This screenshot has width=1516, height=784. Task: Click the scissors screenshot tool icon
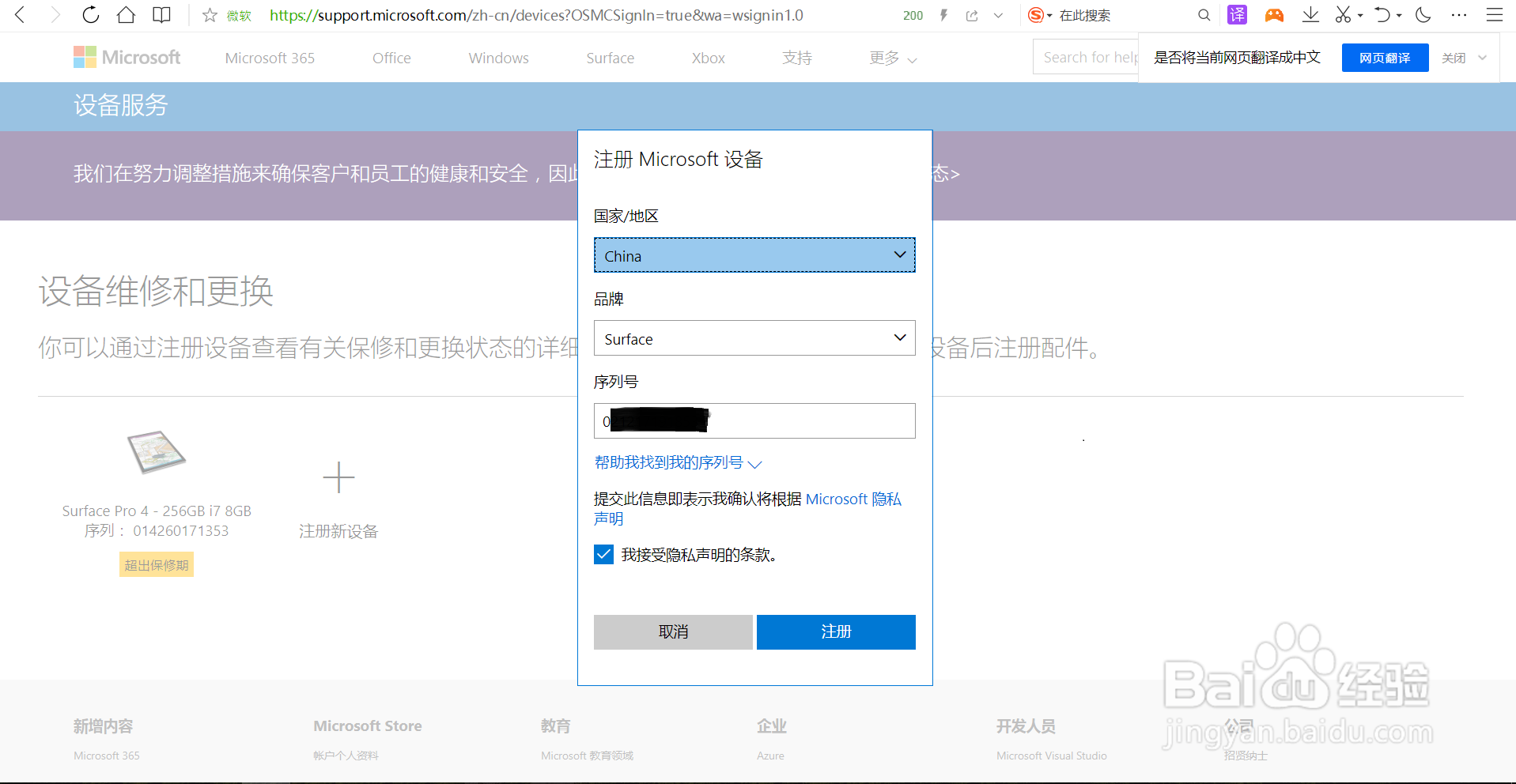click(x=1343, y=15)
